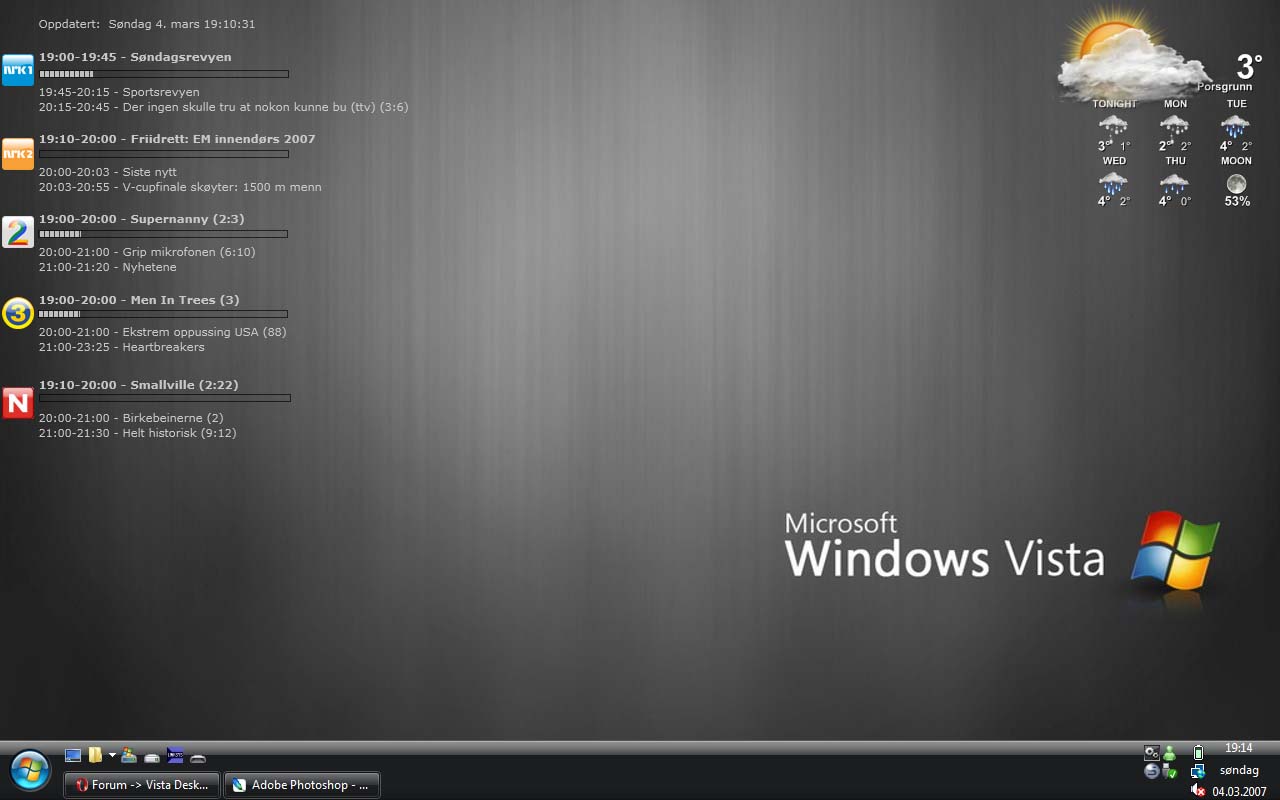Expand the quick launch folder arrow
Screen dimensions: 1280x800
(112, 755)
